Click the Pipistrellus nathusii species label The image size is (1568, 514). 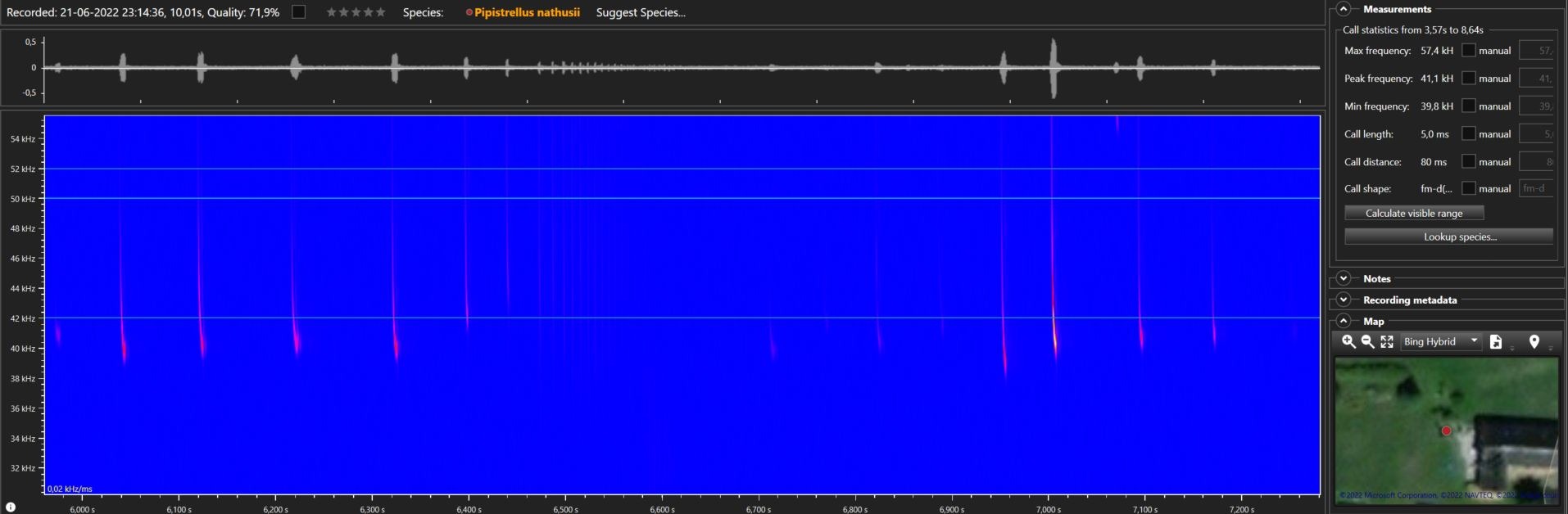coord(527,12)
